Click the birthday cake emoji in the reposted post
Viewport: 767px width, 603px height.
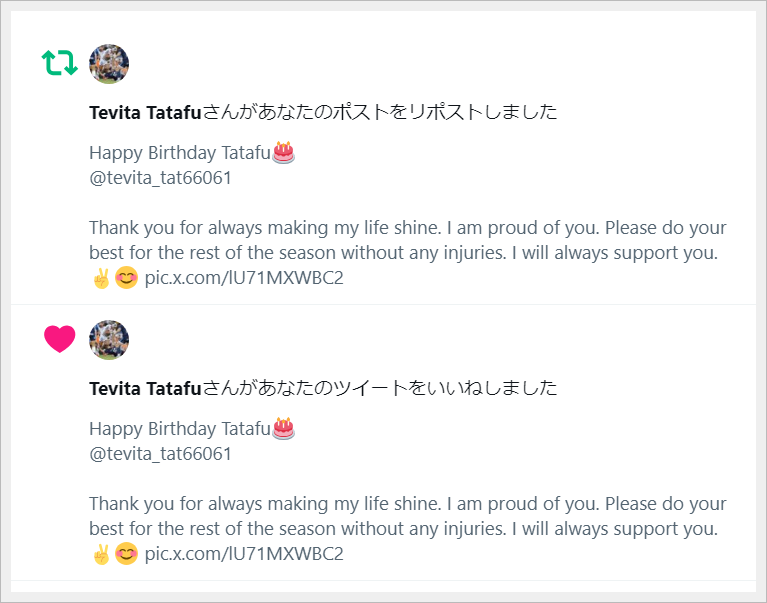pos(284,152)
